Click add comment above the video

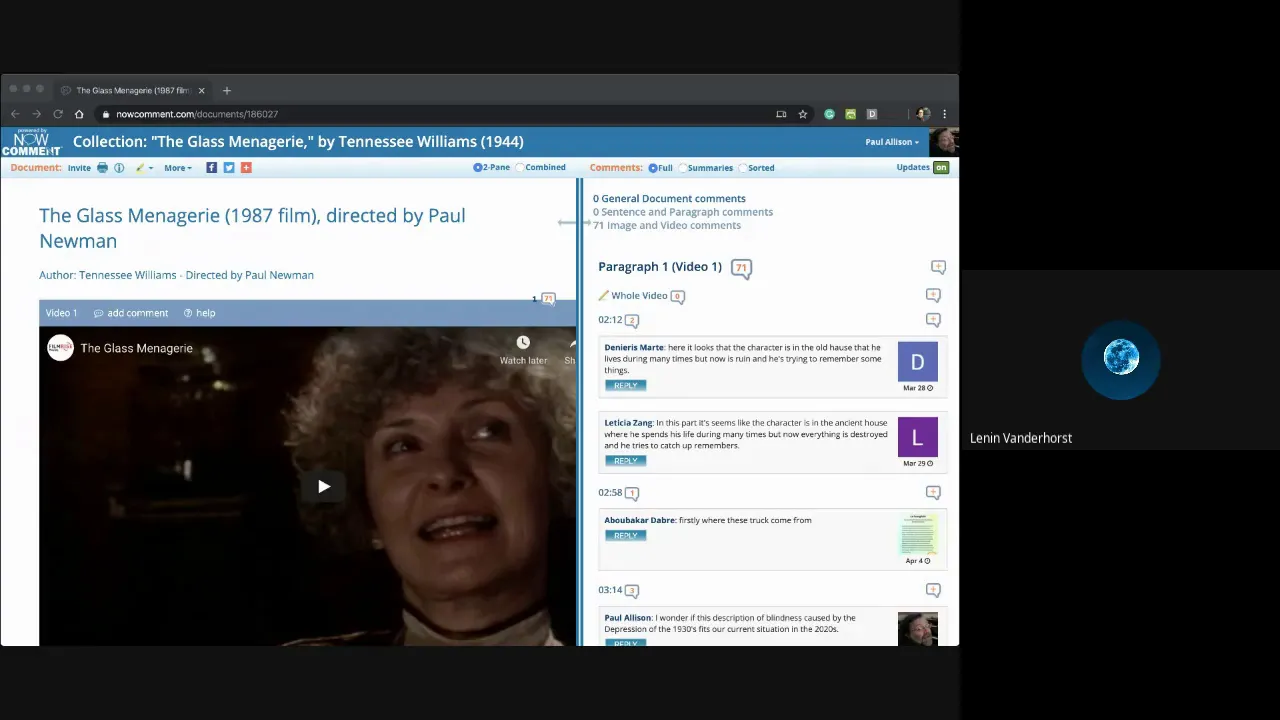pyautogui.click(x=131, y=313)
